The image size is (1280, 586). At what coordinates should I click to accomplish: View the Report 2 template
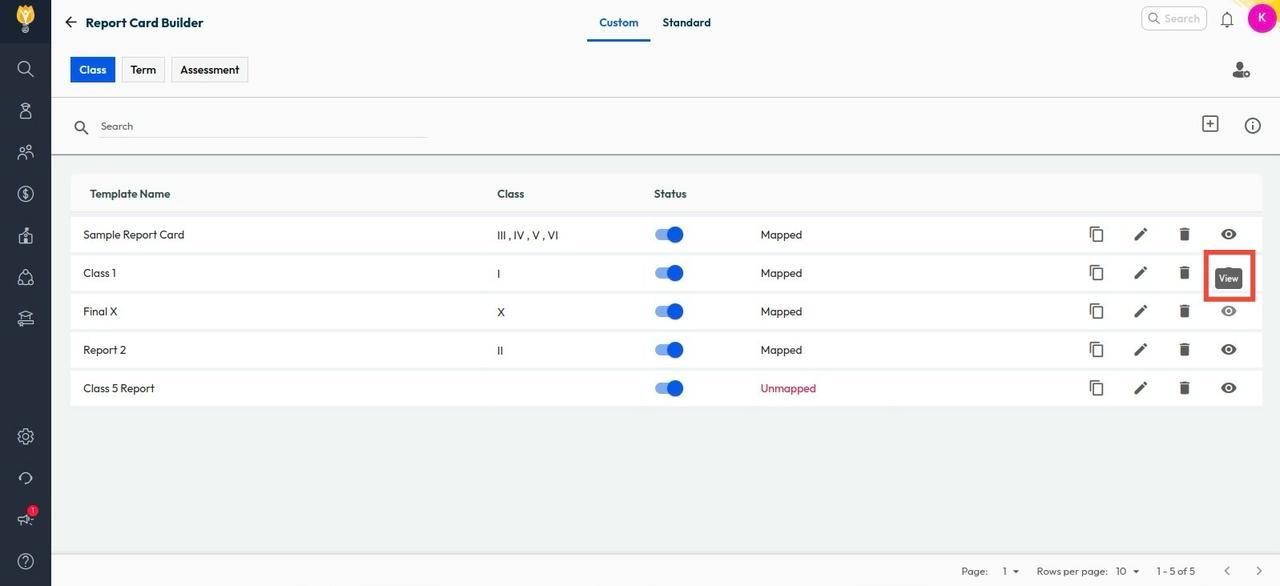1228,350
